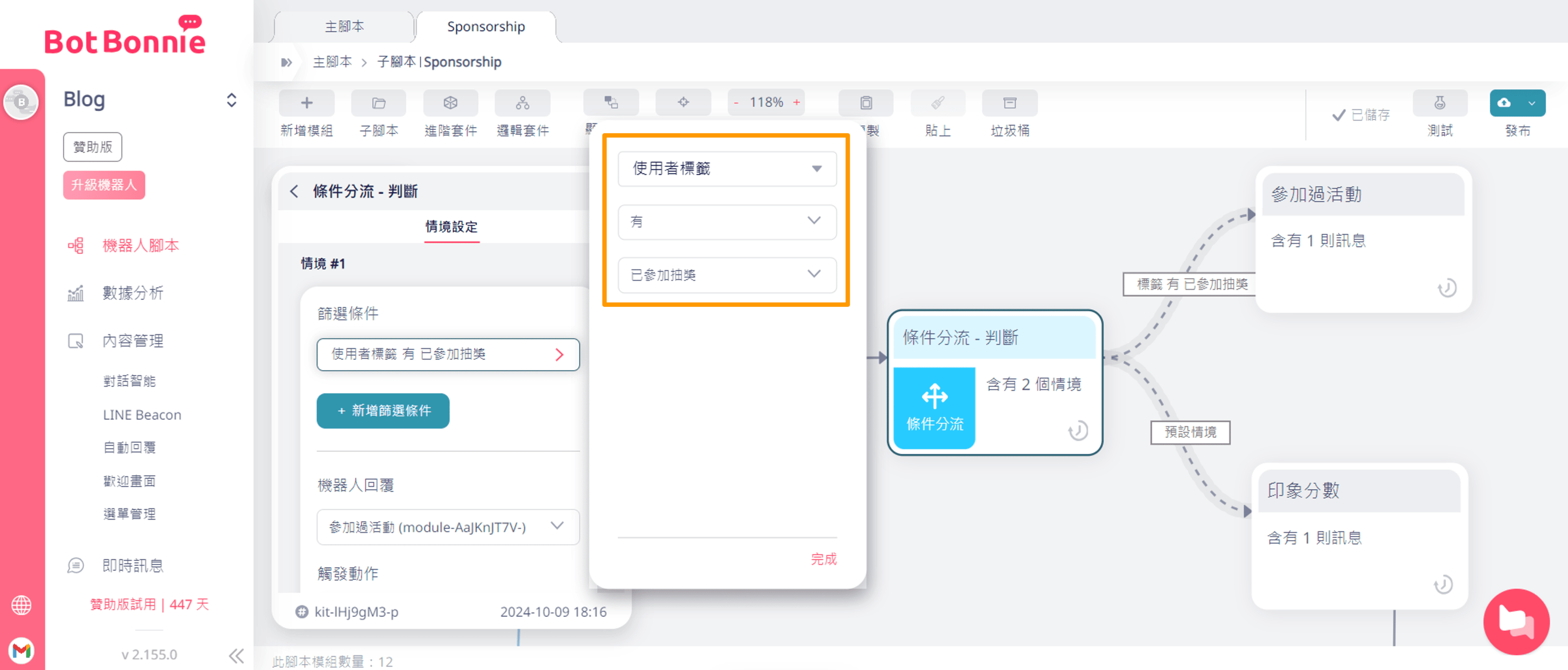Screen dimensions: 1568x670
Task: Collapse the sidebar with double-chevron icon
Action: pyautogui.click(x=236, y=655)
